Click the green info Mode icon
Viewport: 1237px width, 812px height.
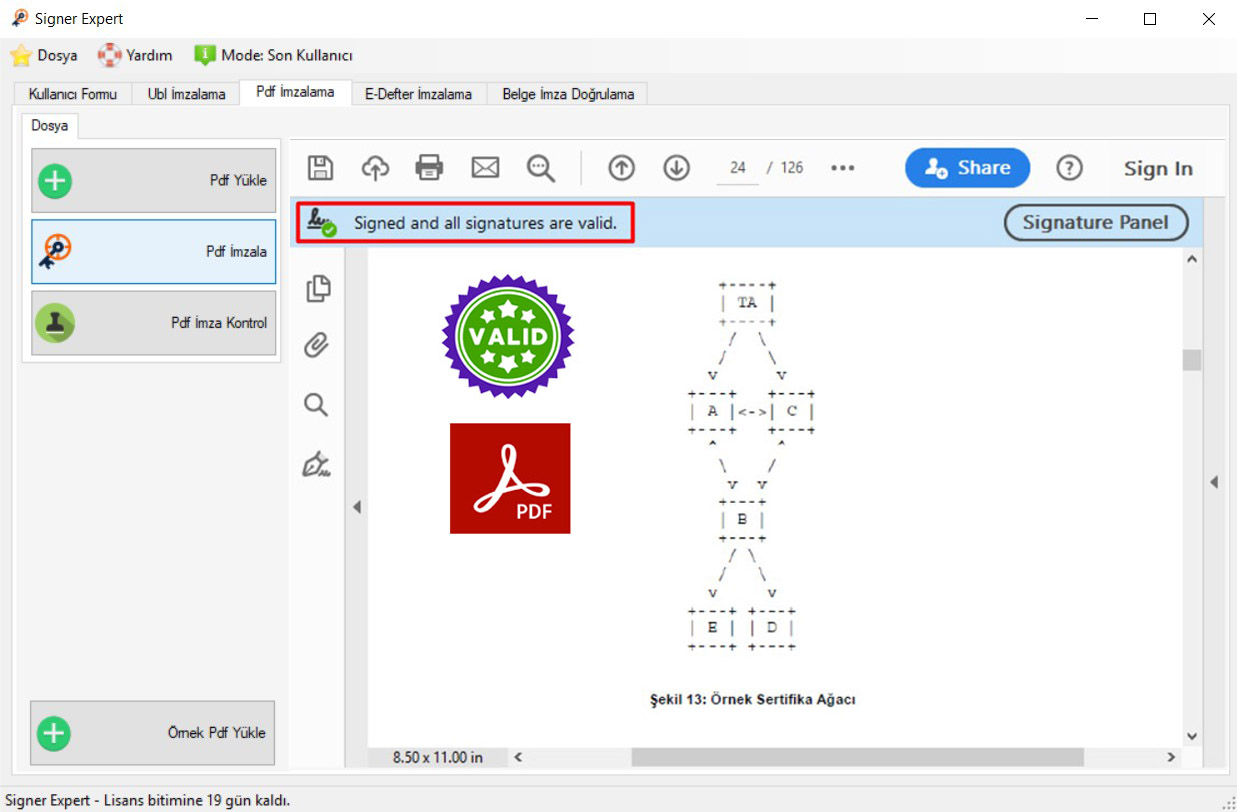205,55
